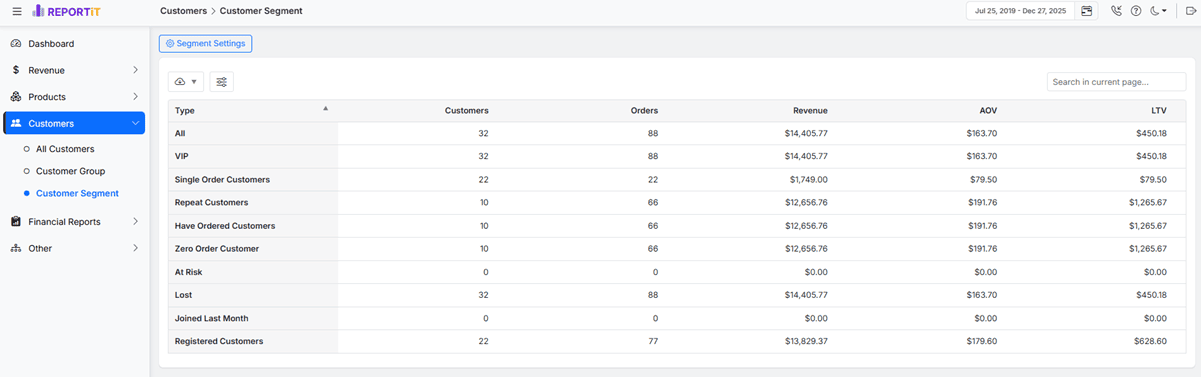Select the Customers sidebar menu
The image size is (1201, 377).
(75, 123)
